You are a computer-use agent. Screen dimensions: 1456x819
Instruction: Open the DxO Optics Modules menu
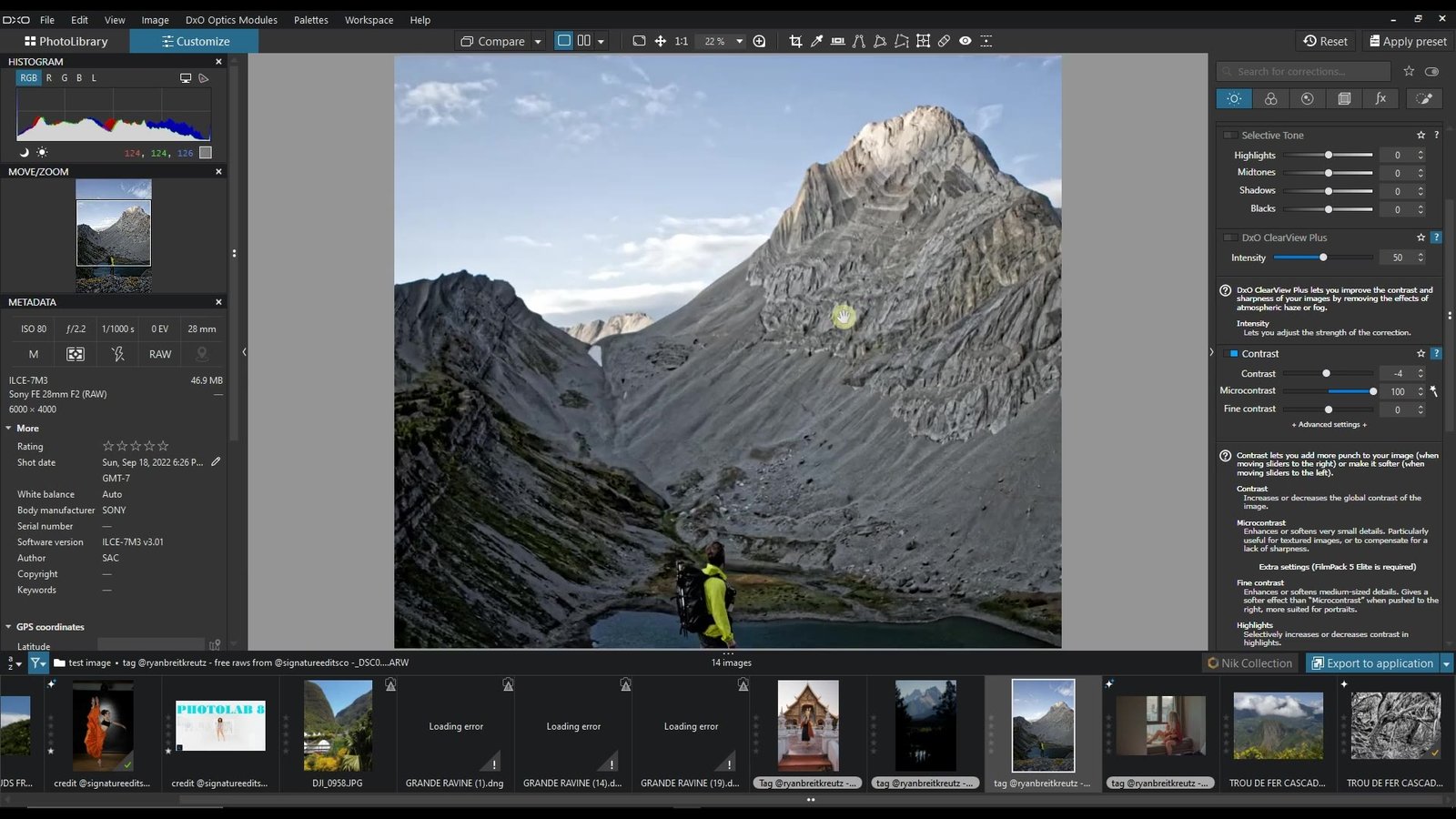click(231, 20)
